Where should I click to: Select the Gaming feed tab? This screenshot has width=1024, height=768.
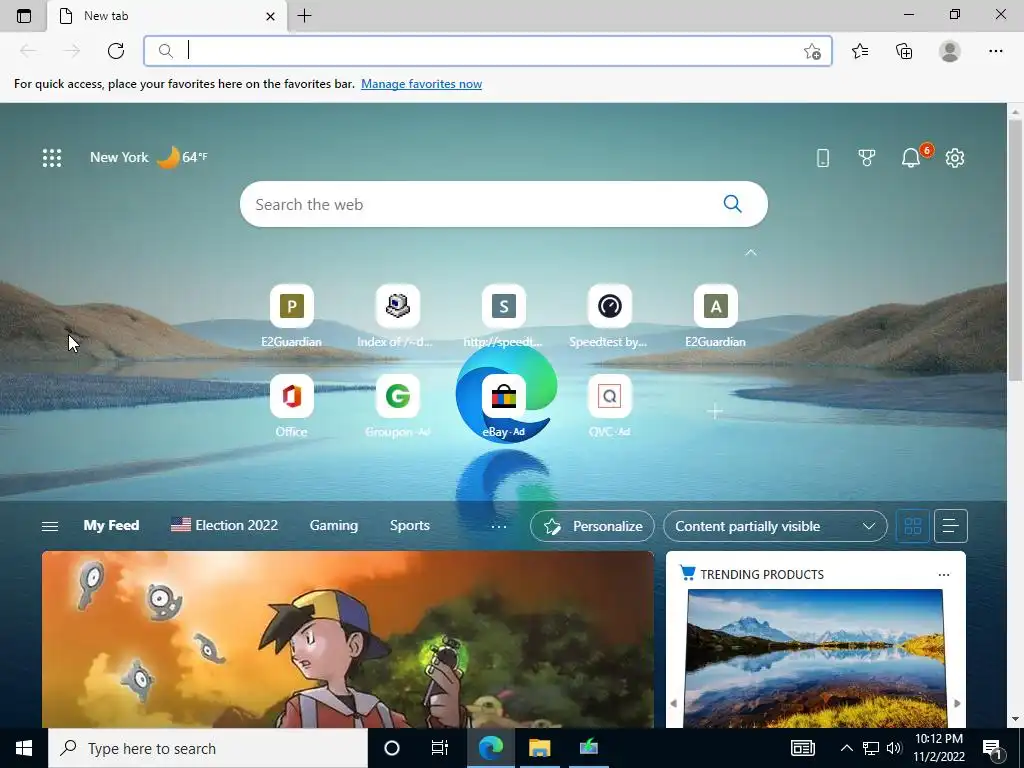(x=334, y=525)
